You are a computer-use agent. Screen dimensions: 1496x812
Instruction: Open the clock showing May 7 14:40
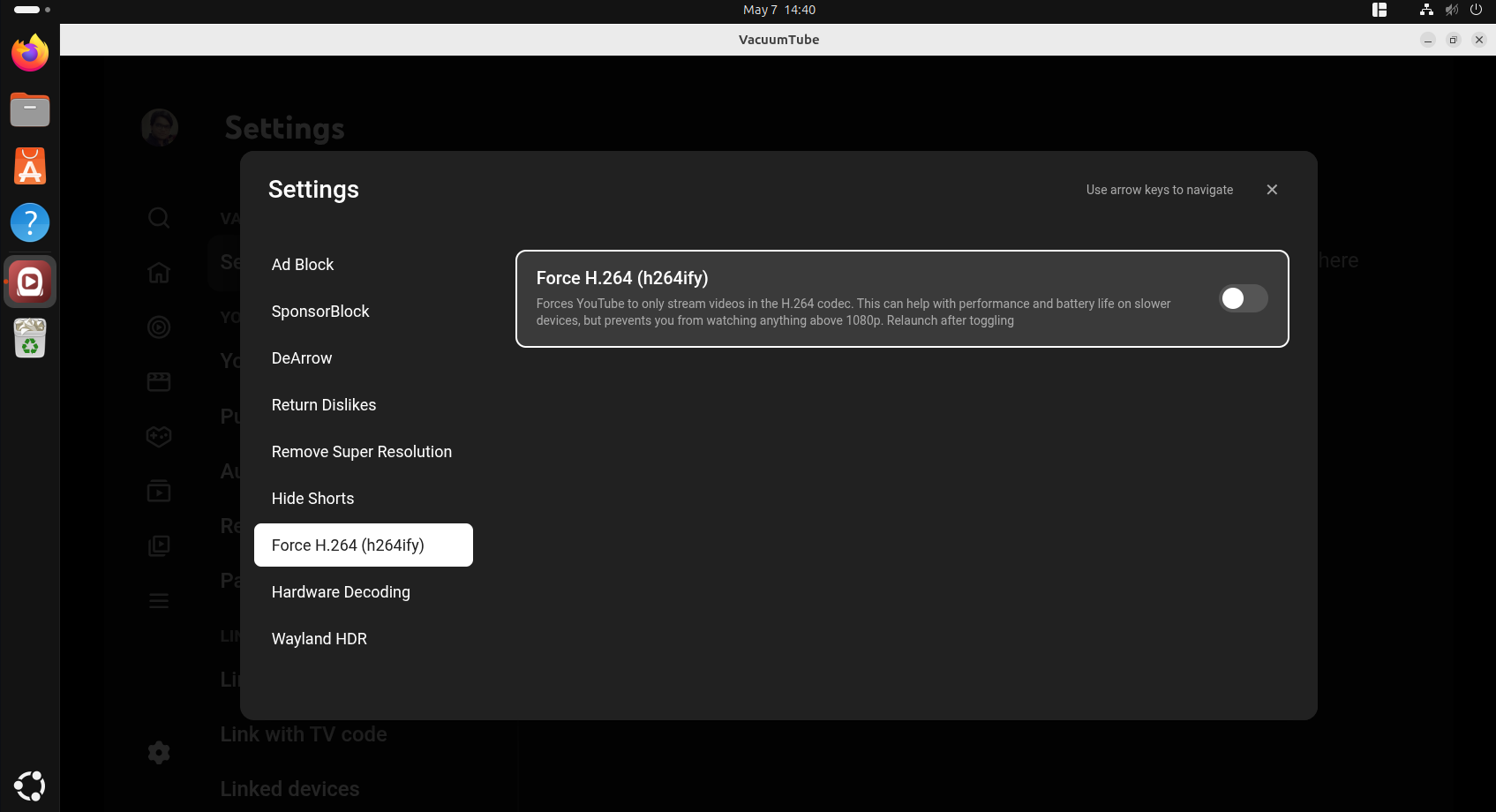click(x=779, y=10)
